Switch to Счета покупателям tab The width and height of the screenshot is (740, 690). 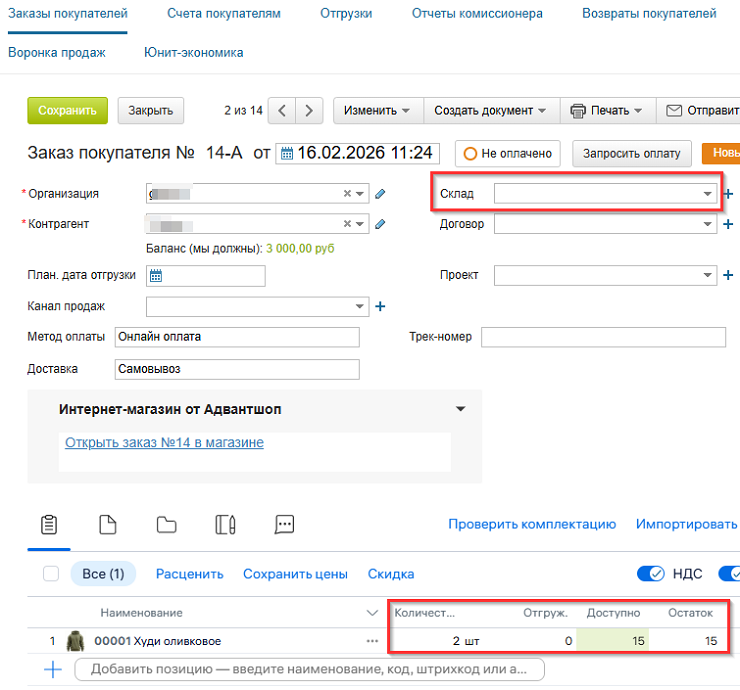pyautogui.click(x=224, y=14)
